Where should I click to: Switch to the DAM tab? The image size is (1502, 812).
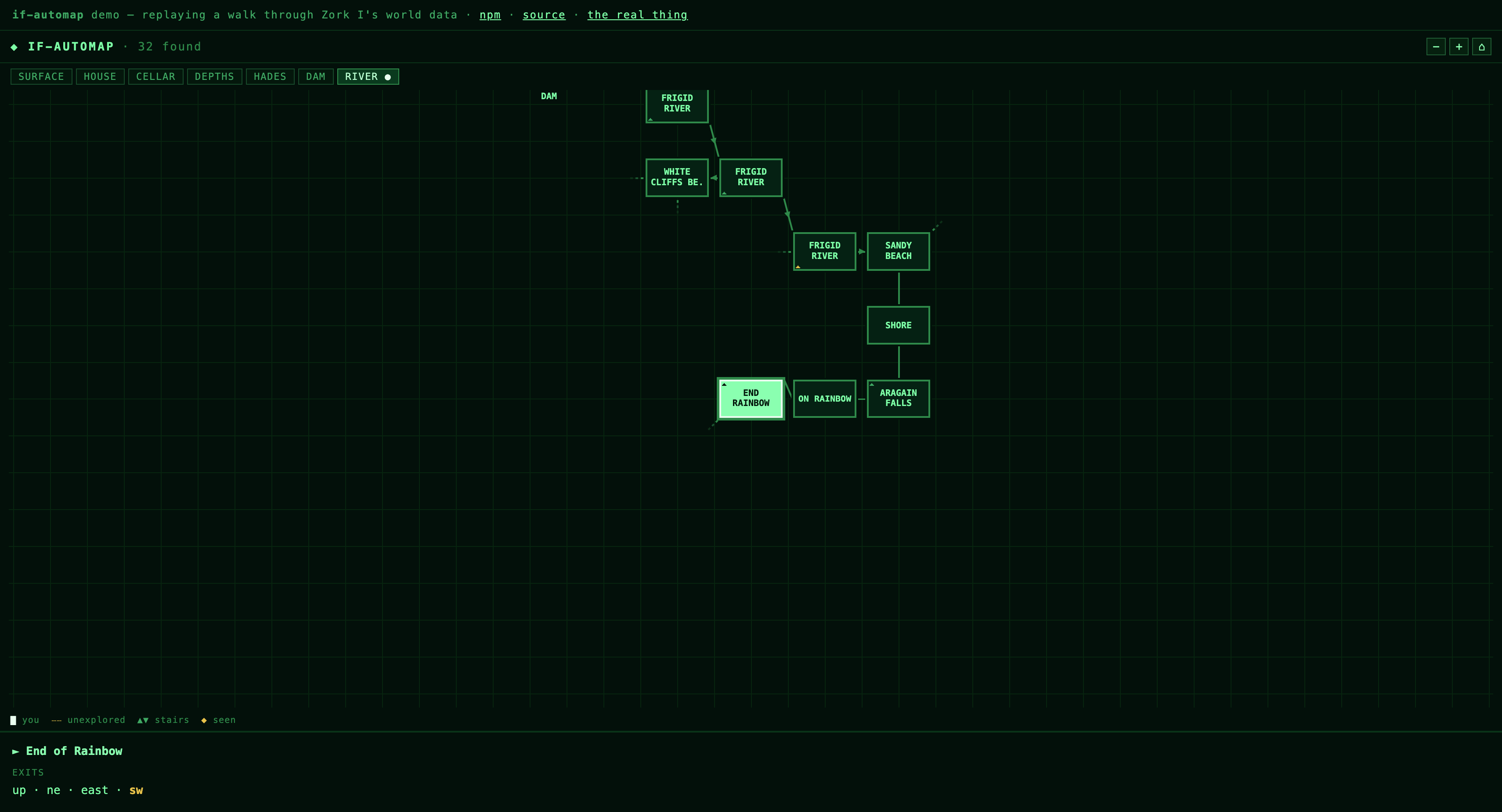click(315, 76)
